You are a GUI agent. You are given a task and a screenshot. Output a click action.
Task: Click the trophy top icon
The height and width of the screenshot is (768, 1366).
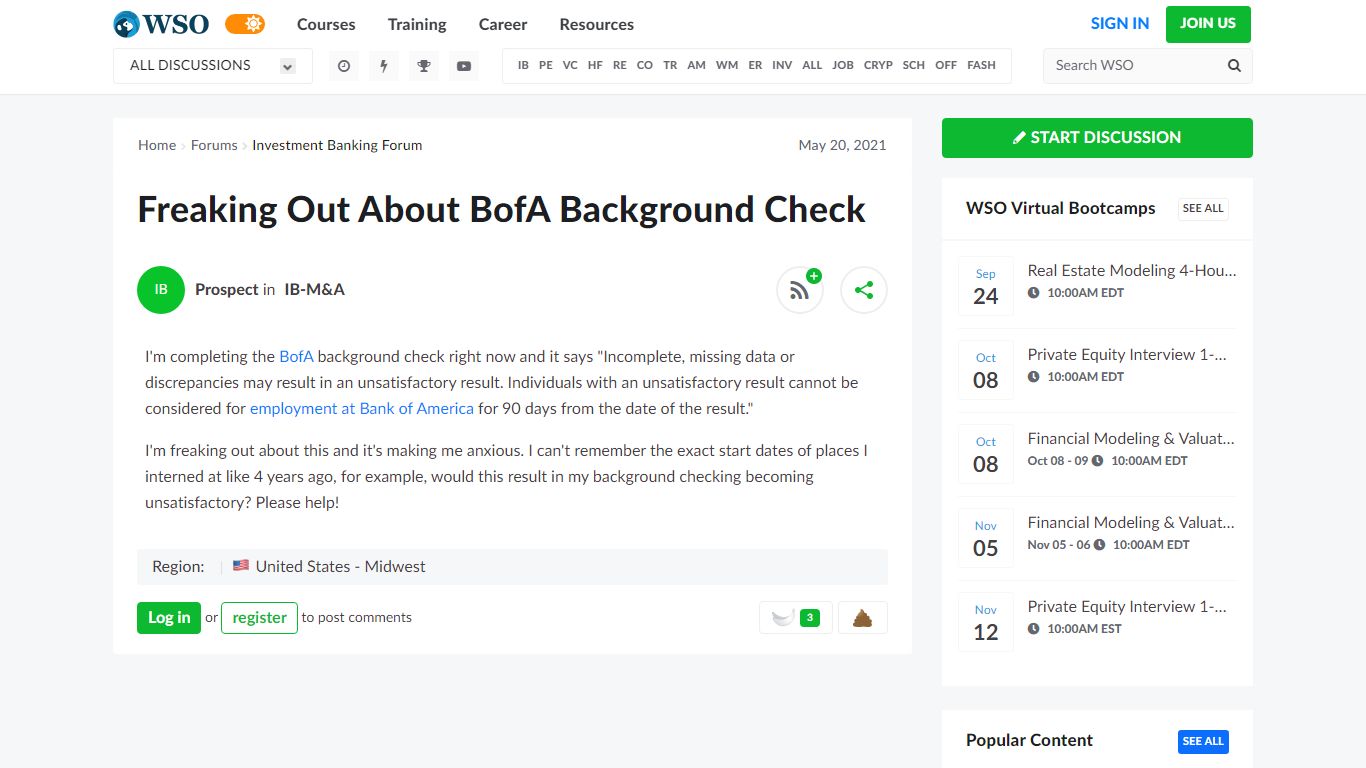pyautogui.click(x=424, y=65)
